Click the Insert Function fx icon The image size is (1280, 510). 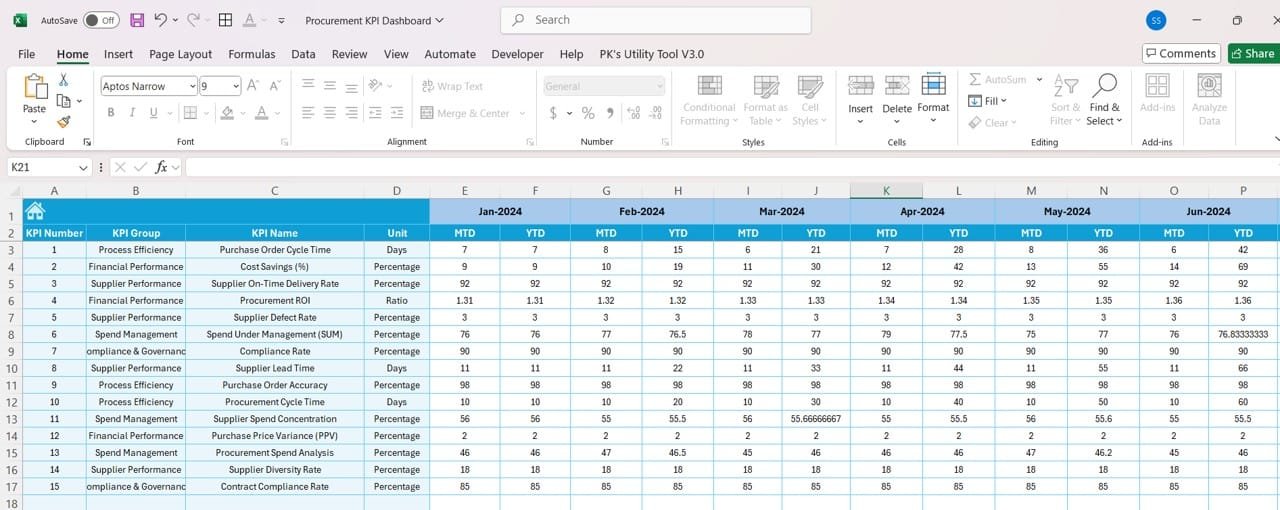[161, 167]
